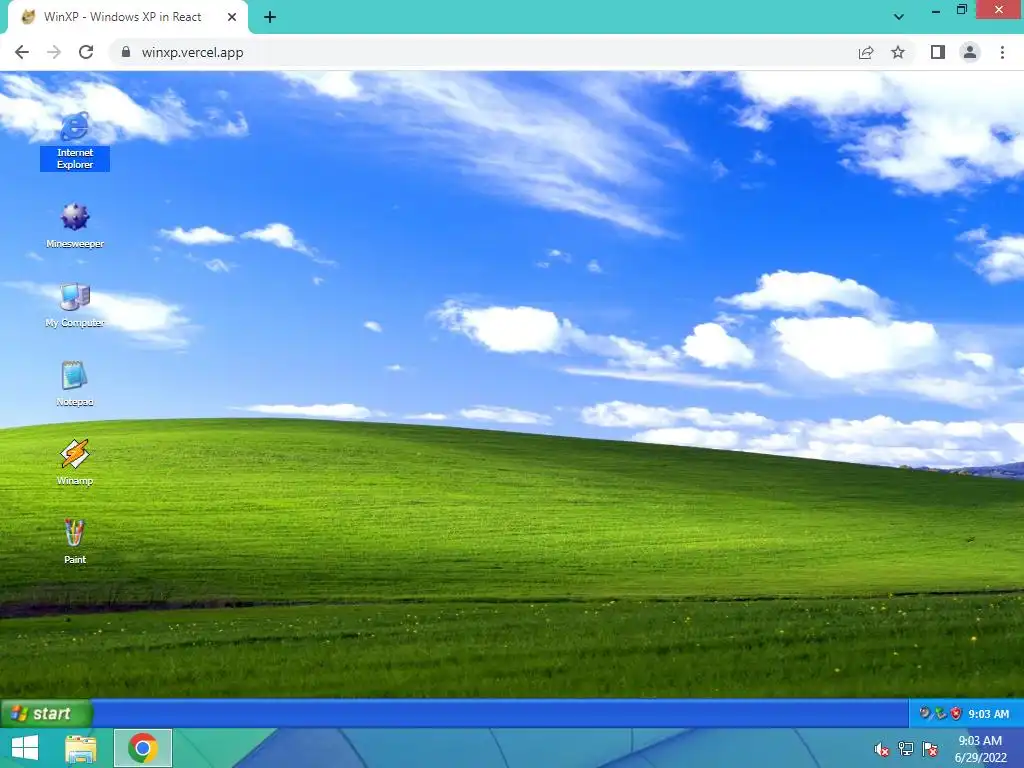This screenshot has width=1024, height=768.
Task: Select the Paint desktop icon
Action: coord(74,541)
